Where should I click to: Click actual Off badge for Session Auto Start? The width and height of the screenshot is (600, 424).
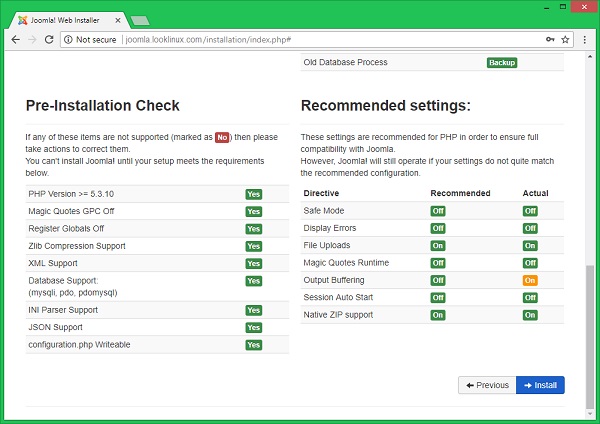point(530,298)
